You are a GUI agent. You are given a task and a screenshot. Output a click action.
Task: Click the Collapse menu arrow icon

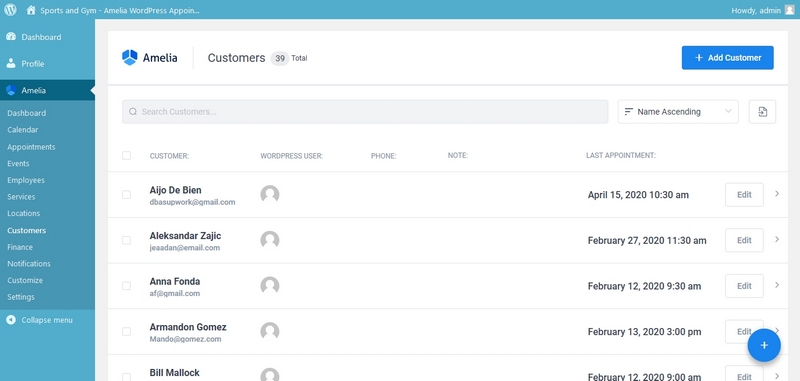click(11, 320)
